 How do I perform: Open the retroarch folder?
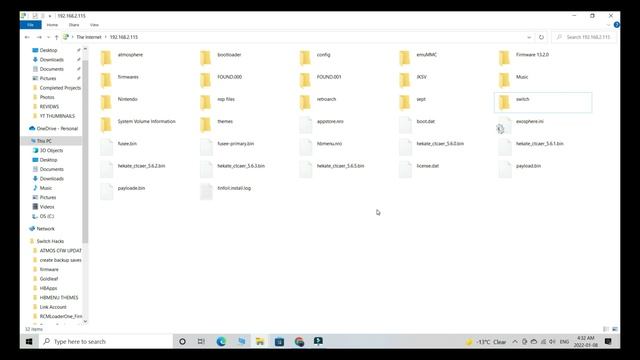coord(326,99)
